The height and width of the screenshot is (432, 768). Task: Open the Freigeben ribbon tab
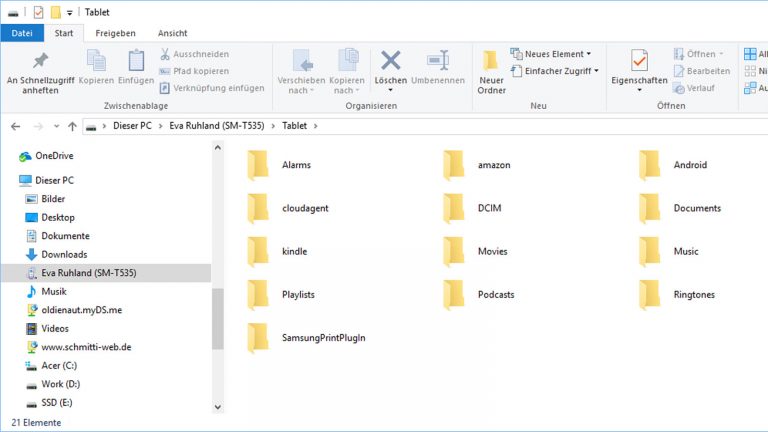coord(115,33)
